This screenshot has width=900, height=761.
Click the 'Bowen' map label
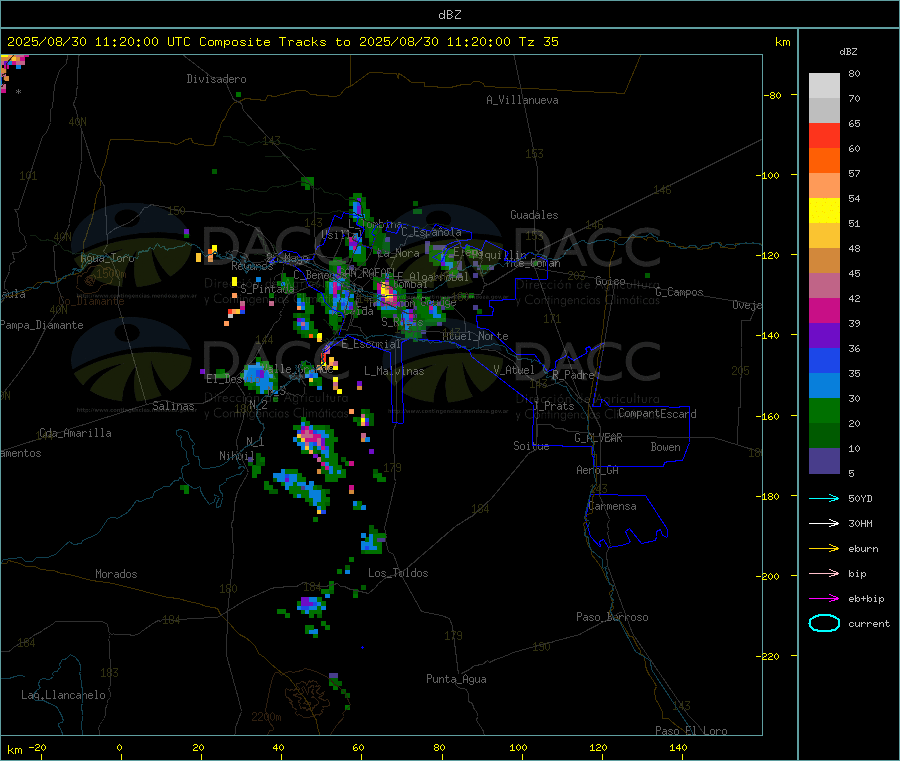tap(666, 447)
